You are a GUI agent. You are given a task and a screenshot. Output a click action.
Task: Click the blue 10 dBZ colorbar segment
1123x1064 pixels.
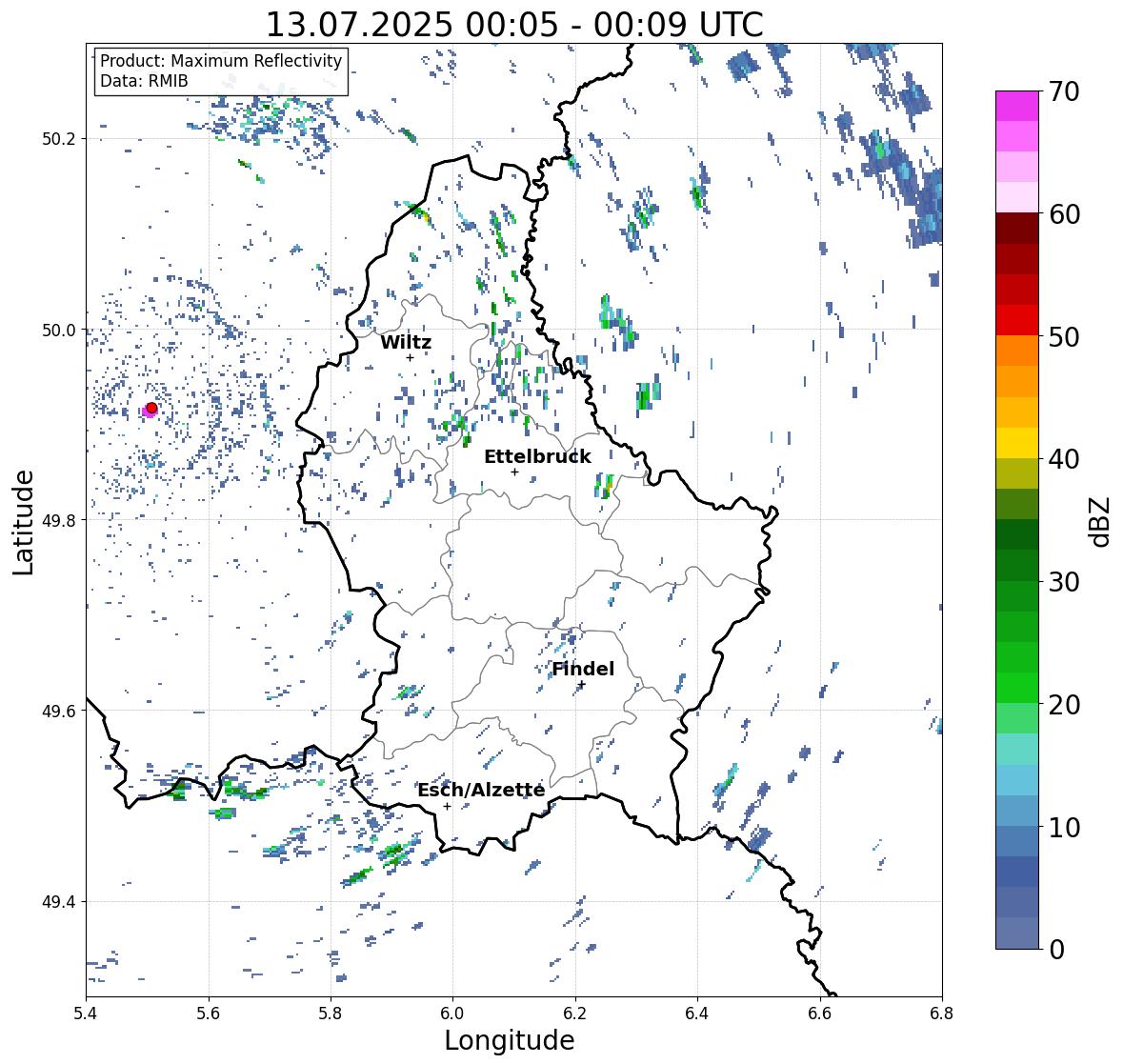pyautogui.click(x=1017, y=810)
